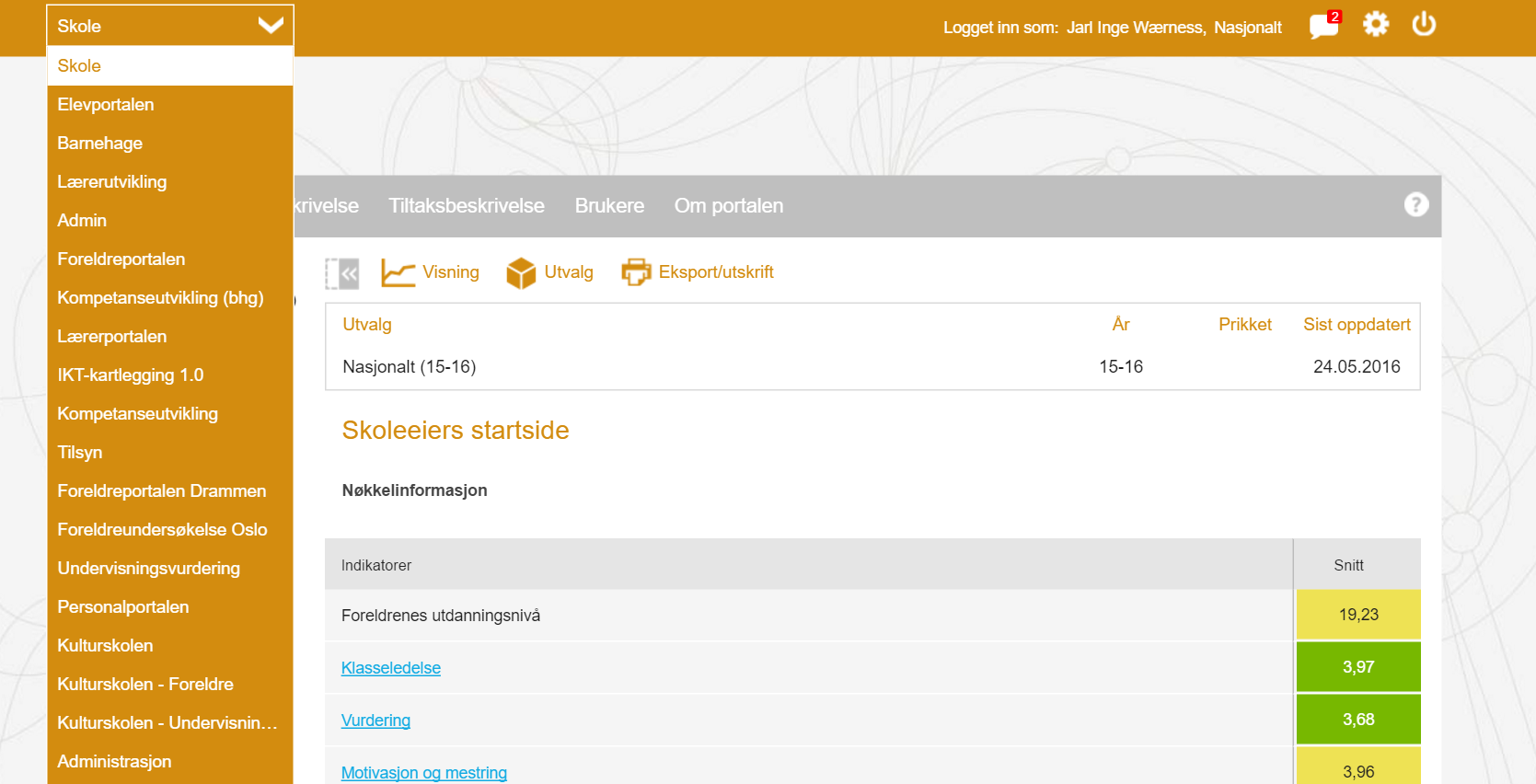1536x784 pixels.
Task: Collapse the Skole dropdown chevron
Action: click(x=271, y=26)
